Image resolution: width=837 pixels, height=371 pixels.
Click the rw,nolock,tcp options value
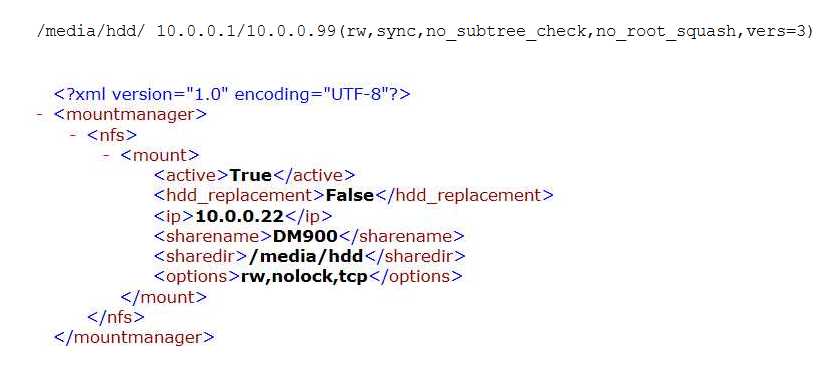[x=304, y=277]
